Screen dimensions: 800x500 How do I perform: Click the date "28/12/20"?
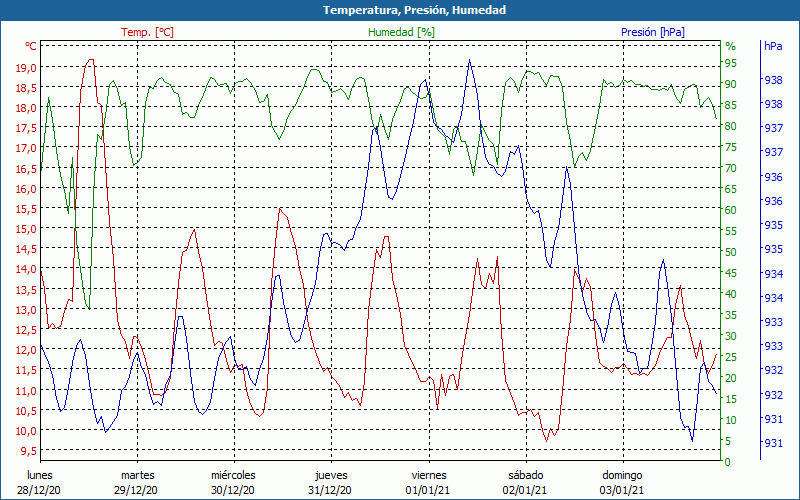pyautogui.click(x=39, y=490)
